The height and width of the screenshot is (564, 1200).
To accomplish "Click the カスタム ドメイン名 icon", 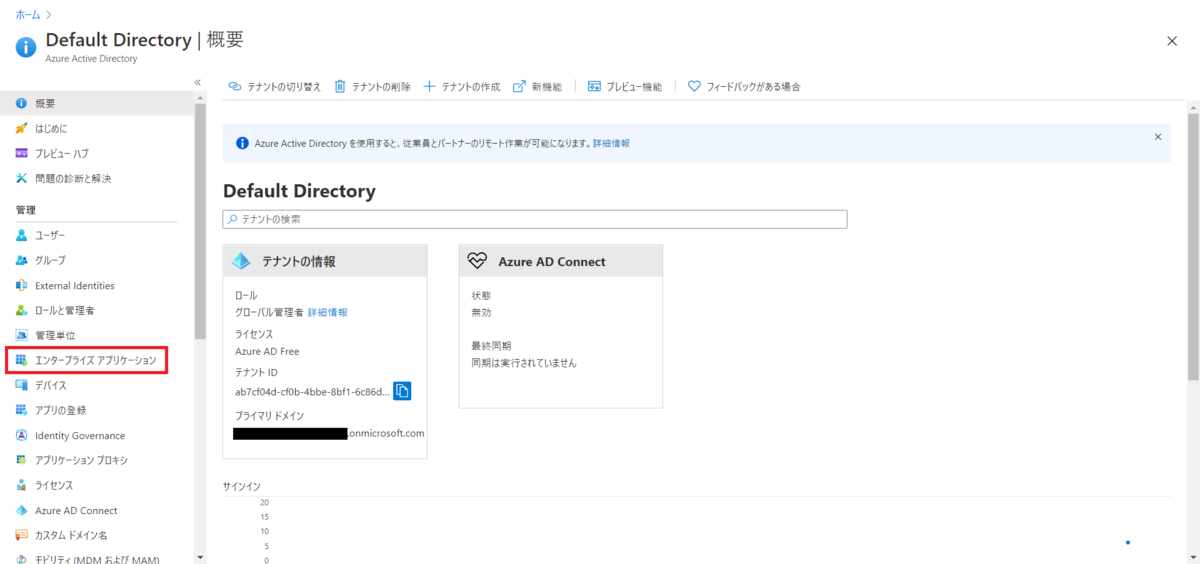I will pyautogui.click(x=22, y=535).
